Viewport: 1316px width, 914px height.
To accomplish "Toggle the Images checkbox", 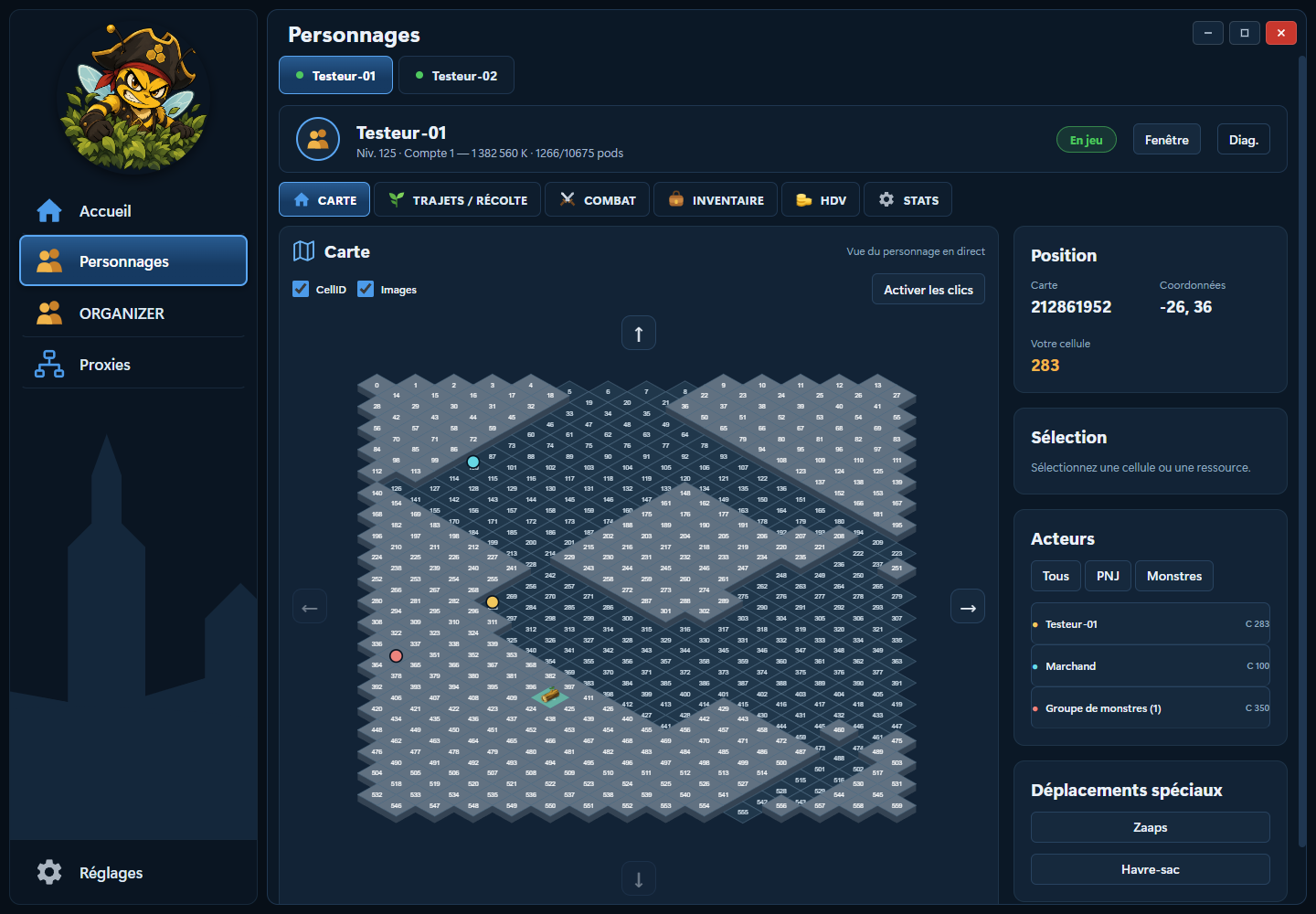I will pos(366,289).
